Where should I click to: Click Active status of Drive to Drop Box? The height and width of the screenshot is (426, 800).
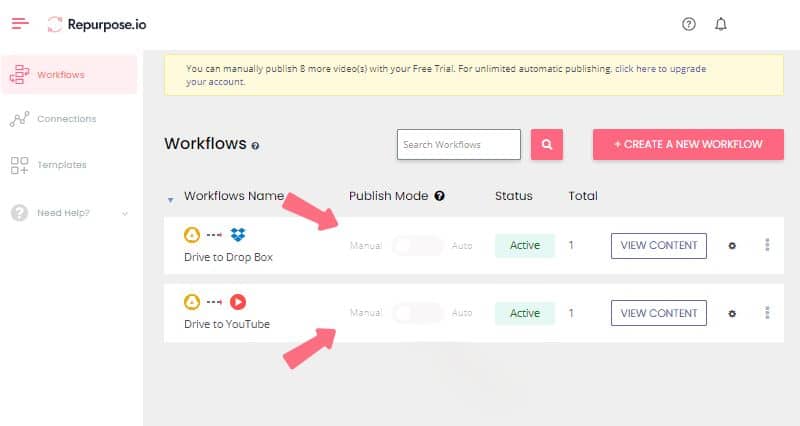tap(524, 245)
